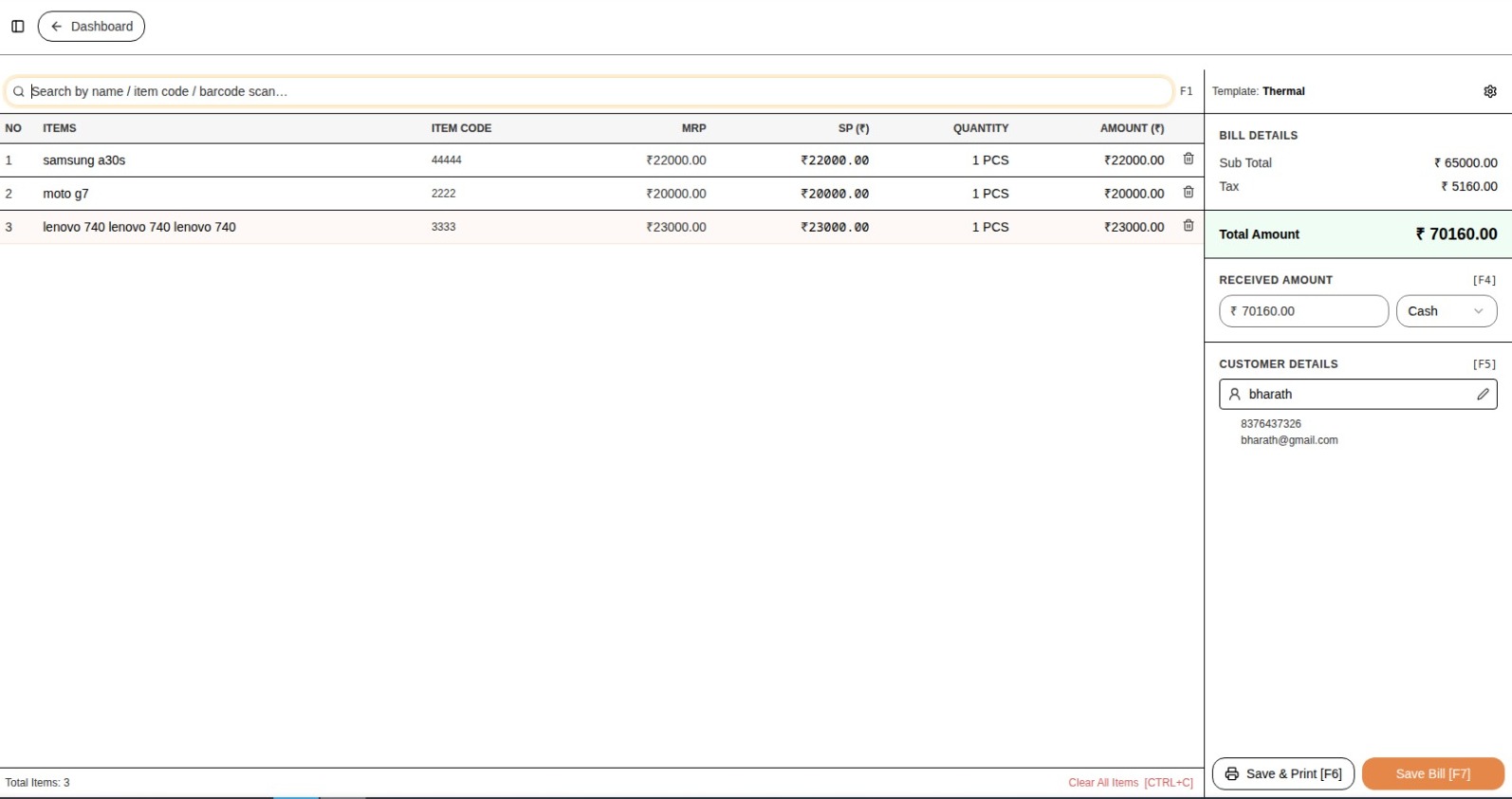
Task: Edit selling price of moto g7
Action: click(835, 194)
